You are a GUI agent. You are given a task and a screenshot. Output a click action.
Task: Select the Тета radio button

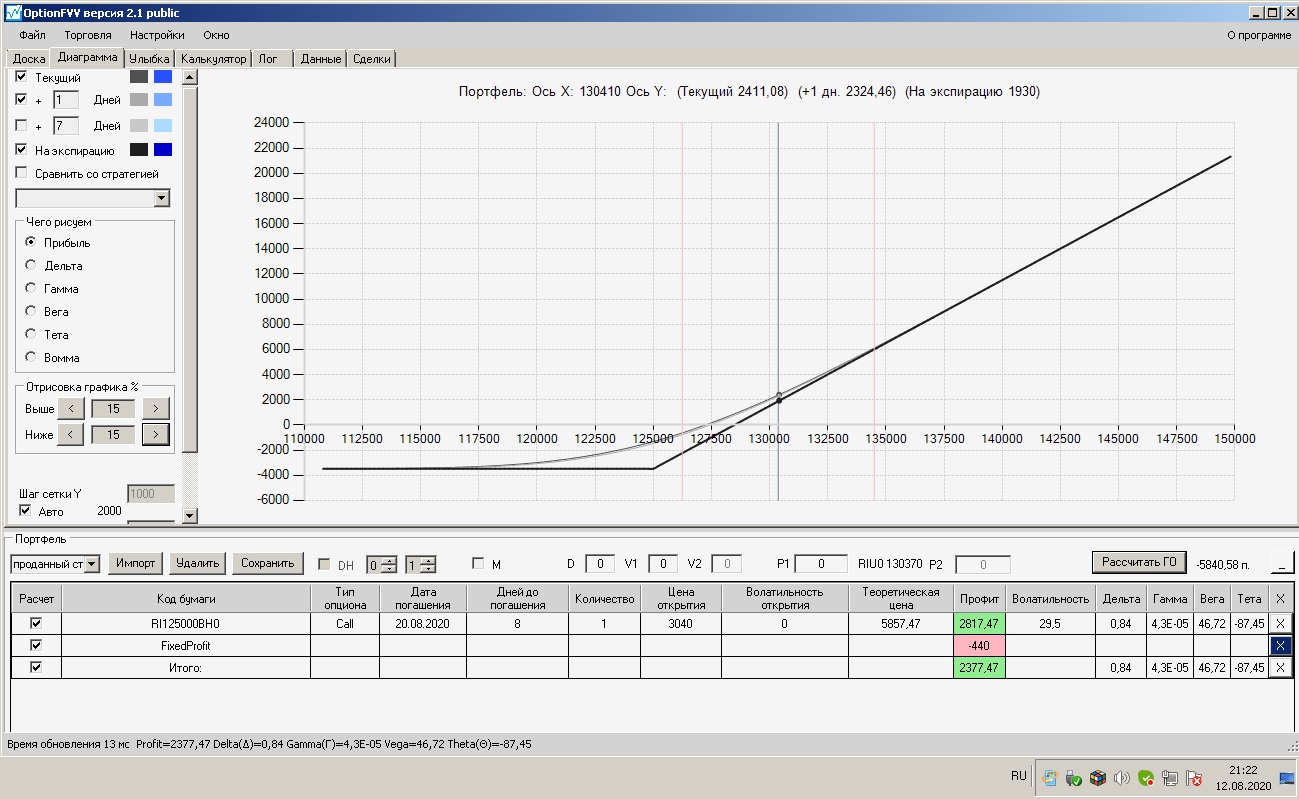click(x=31, y=334)
